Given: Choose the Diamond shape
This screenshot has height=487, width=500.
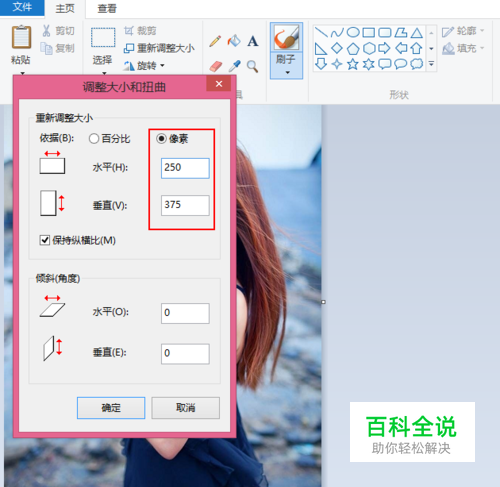Looking at the screenshot, I should (337, 48).
